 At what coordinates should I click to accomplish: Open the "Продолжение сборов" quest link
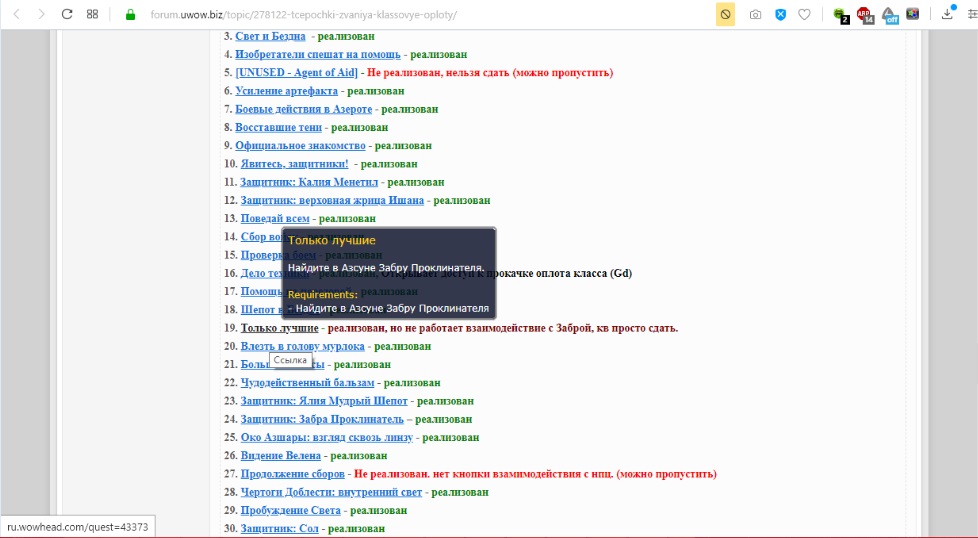coord(292,474)
